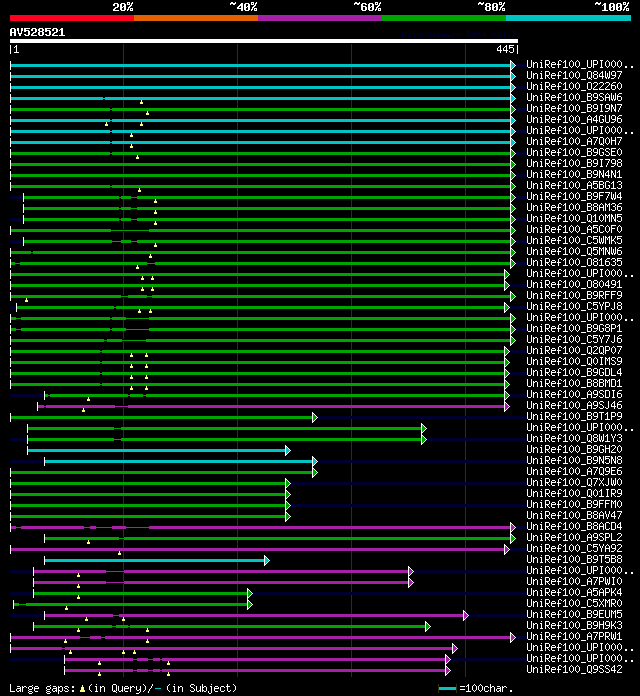Select the UniRef100_B9G8P1 label
The image size is (640, 696).
(574, 328)
